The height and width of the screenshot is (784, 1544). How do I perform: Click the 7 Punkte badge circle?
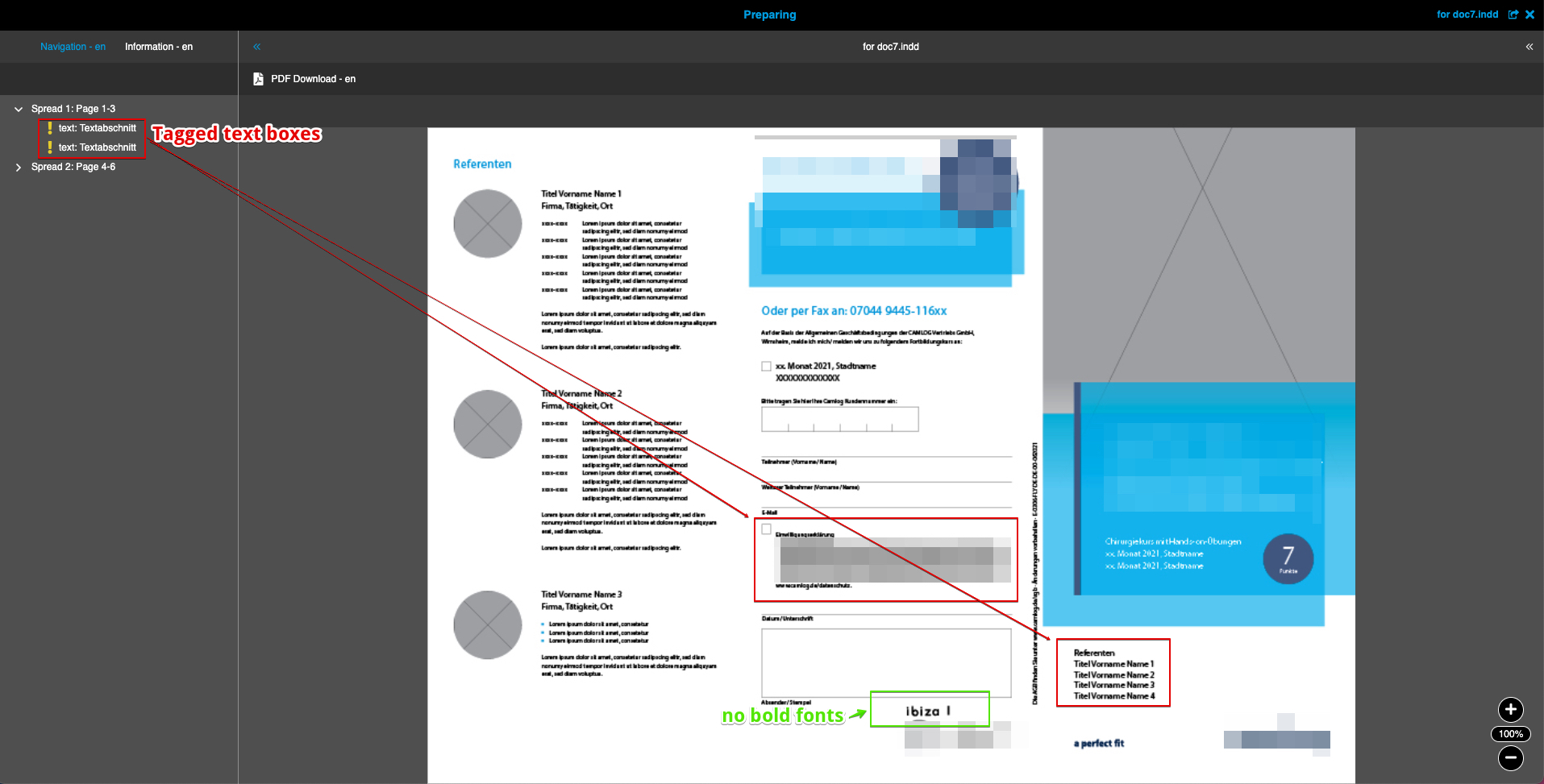click(x=1288, y=558)
